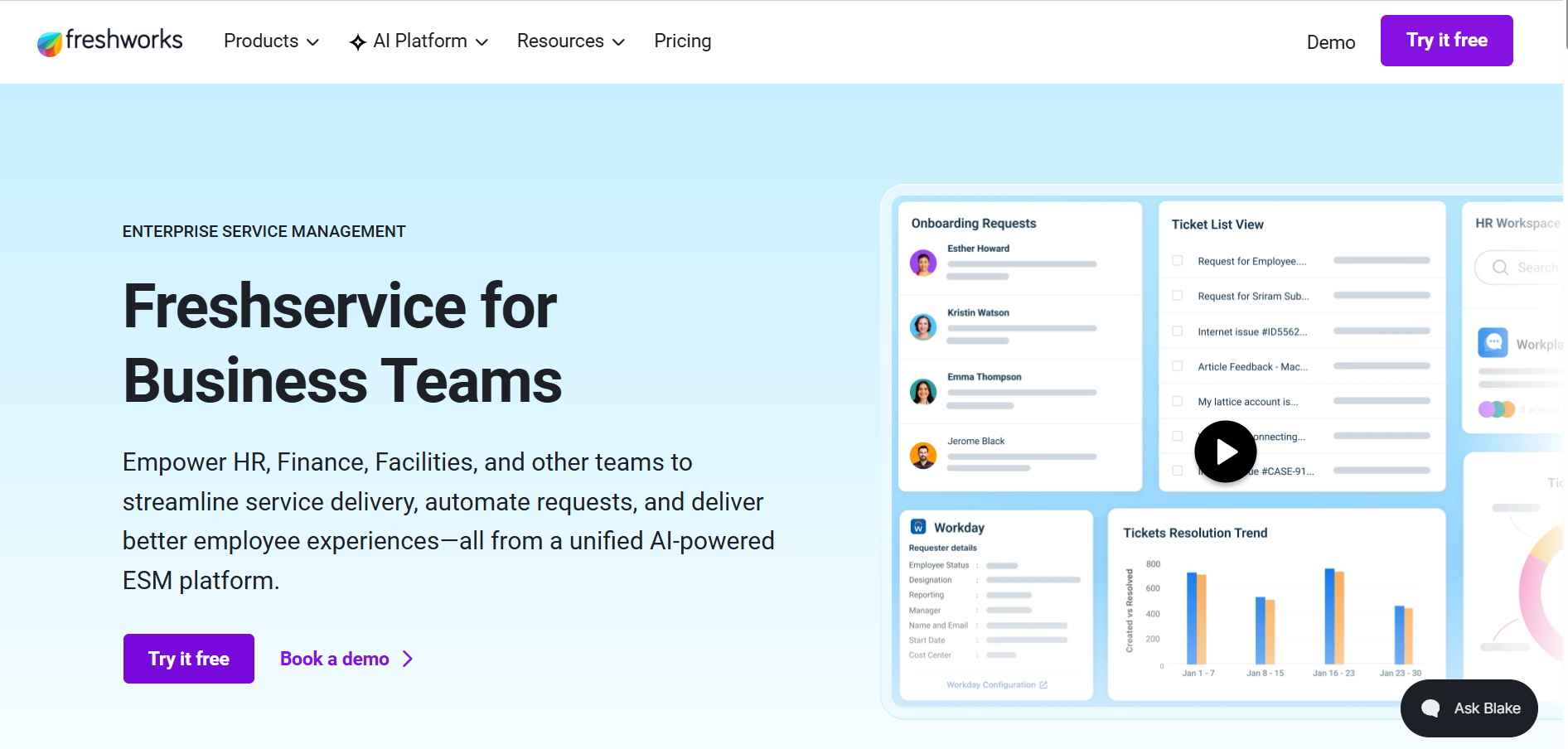The height and width of the screenshot is (749, 1568).
Task: Click the HR Workspace search magnifier icon
Action: (x=1500, y=268)
